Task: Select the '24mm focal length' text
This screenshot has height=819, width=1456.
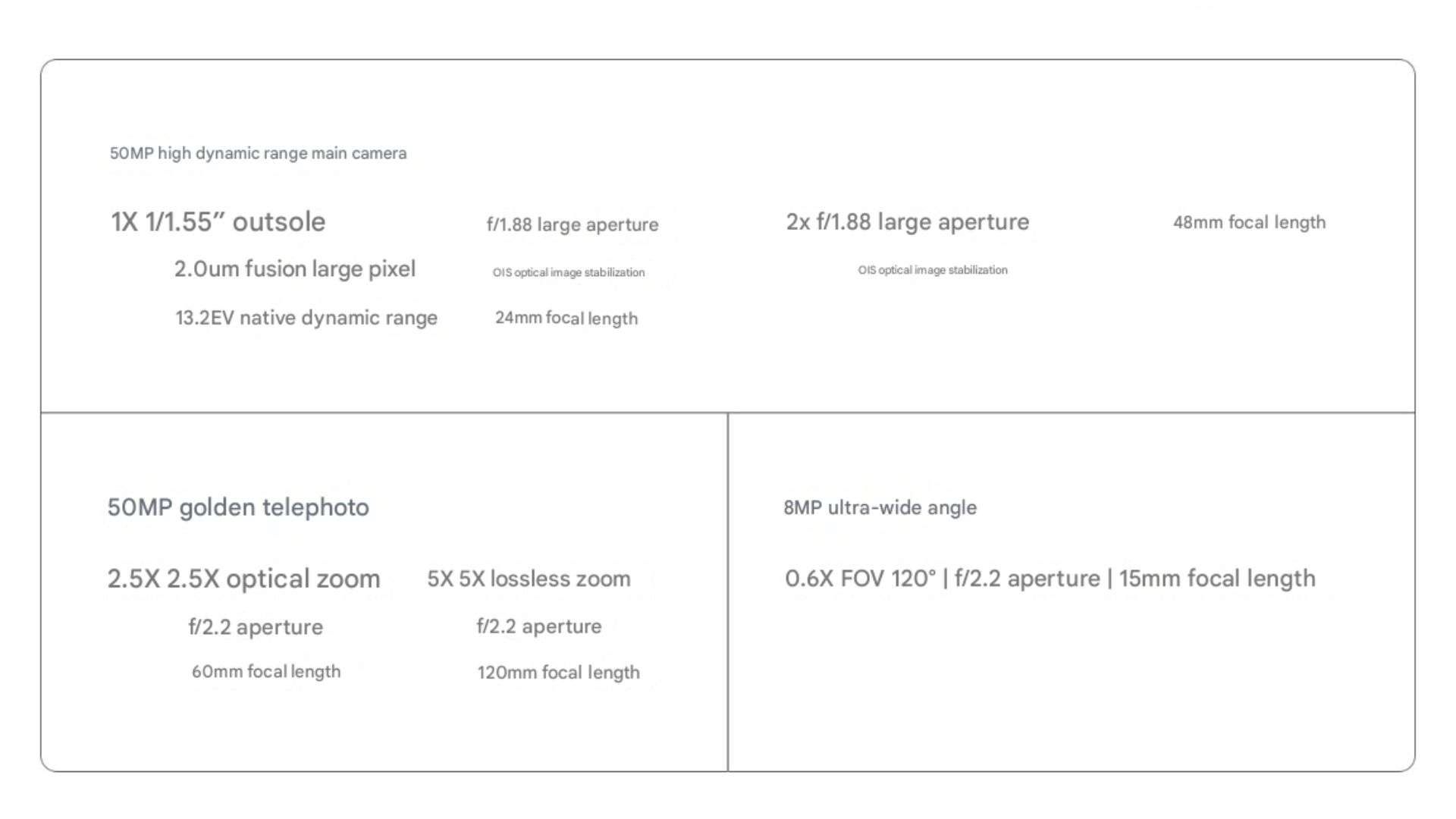Action: (566, 318)
